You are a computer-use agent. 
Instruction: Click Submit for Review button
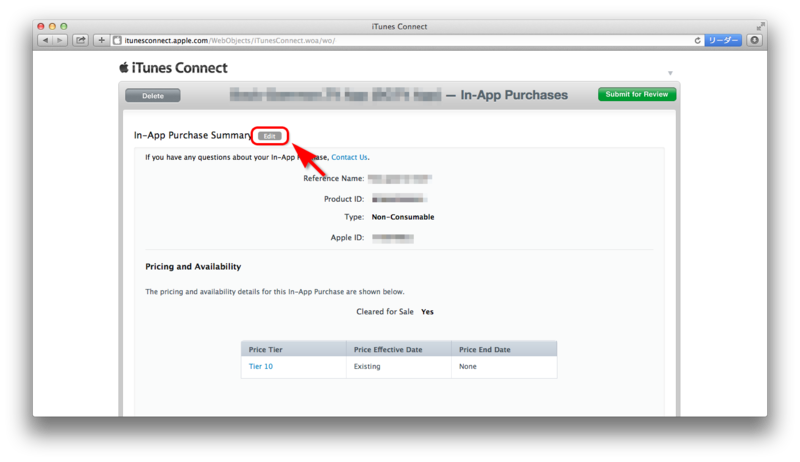[x=637, y=94]
